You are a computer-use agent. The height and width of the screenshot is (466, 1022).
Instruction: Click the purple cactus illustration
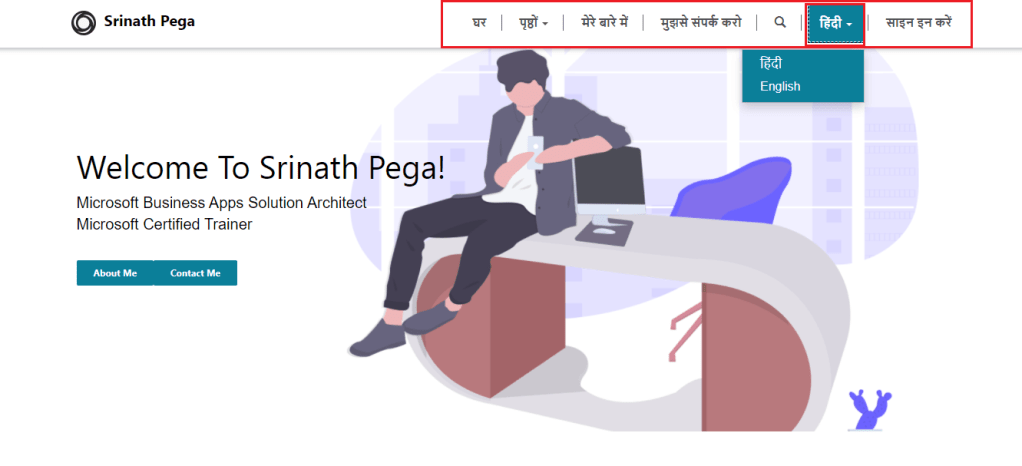tap(871, 409)
